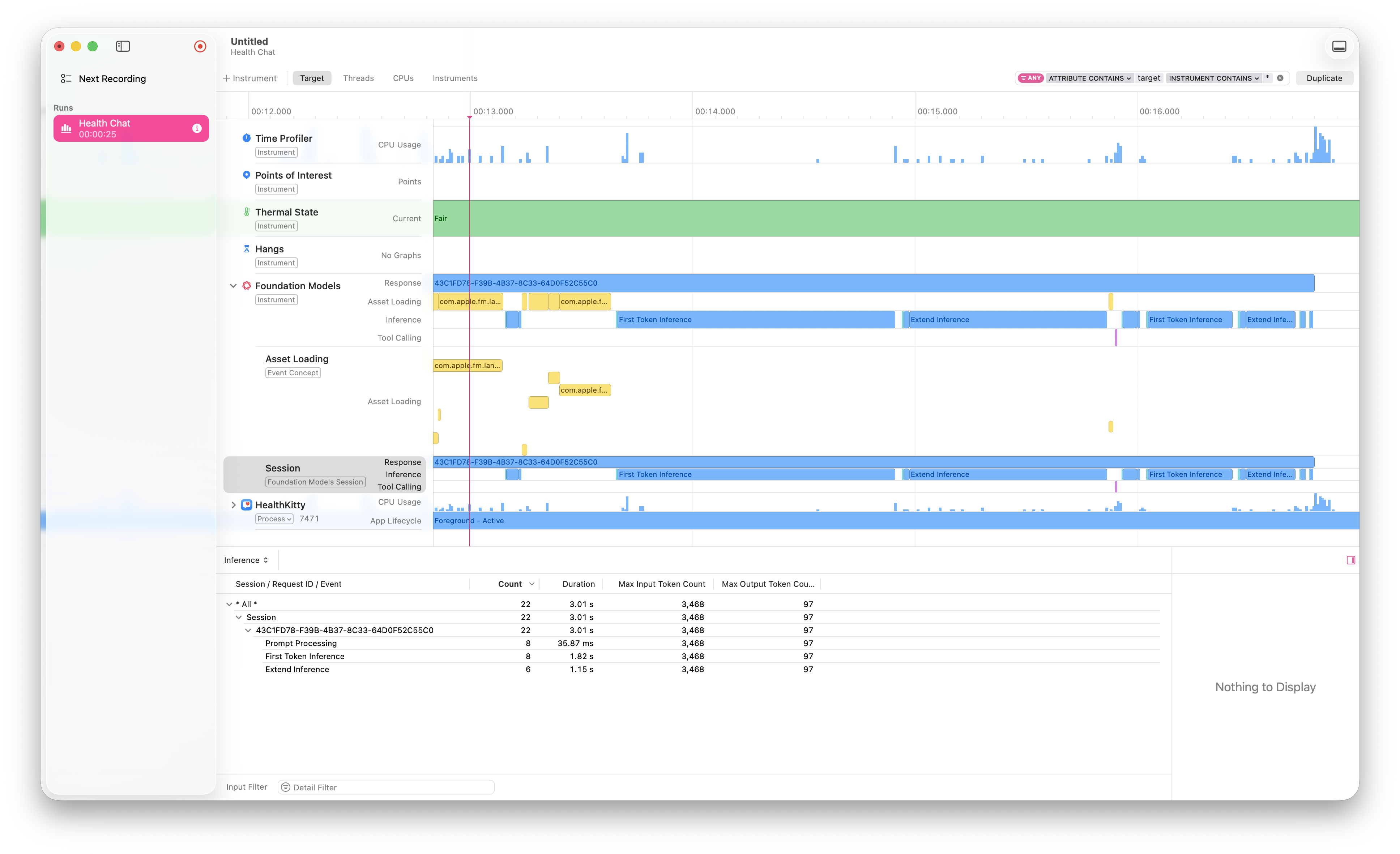The width and height of the screenshot is (1400, 854).
Task: Switch to the CPUs tab
Action: coord(403,78)
